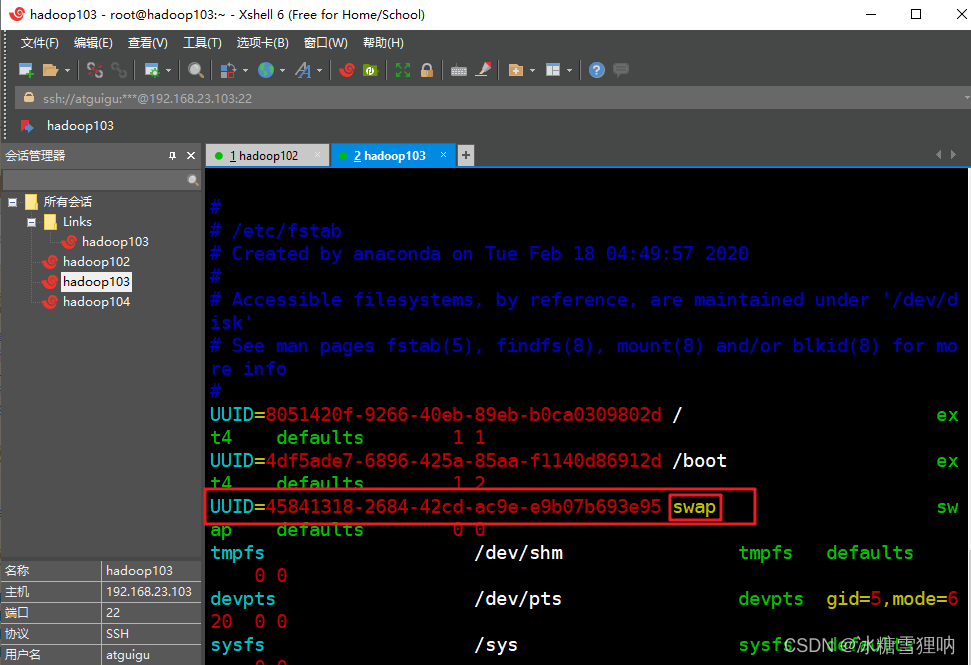Click the lock icon in address bar
971x665 pixels.
click(x=28, y=98)
